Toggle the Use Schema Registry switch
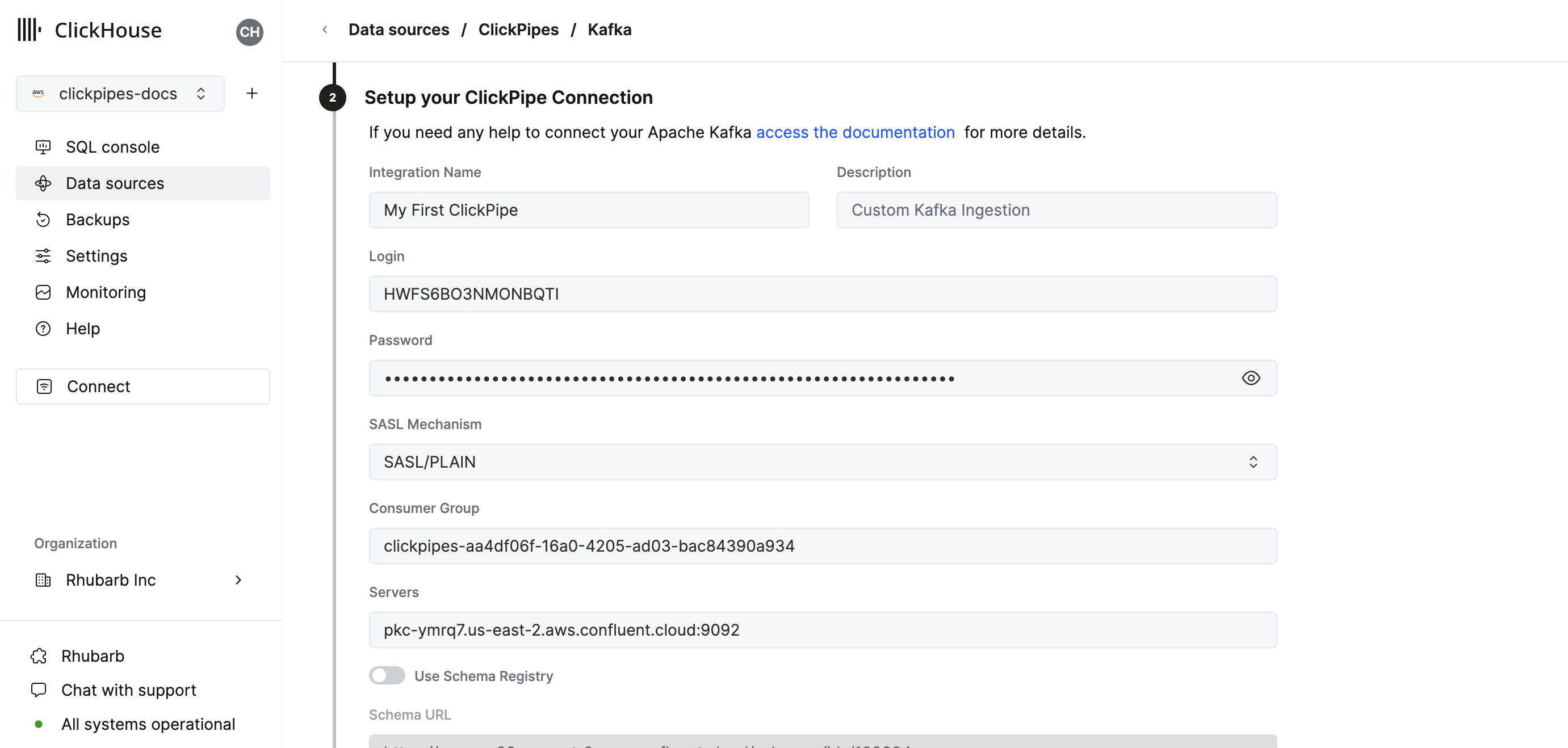Viewport: 1568px width, 748px height. [386, 676]
